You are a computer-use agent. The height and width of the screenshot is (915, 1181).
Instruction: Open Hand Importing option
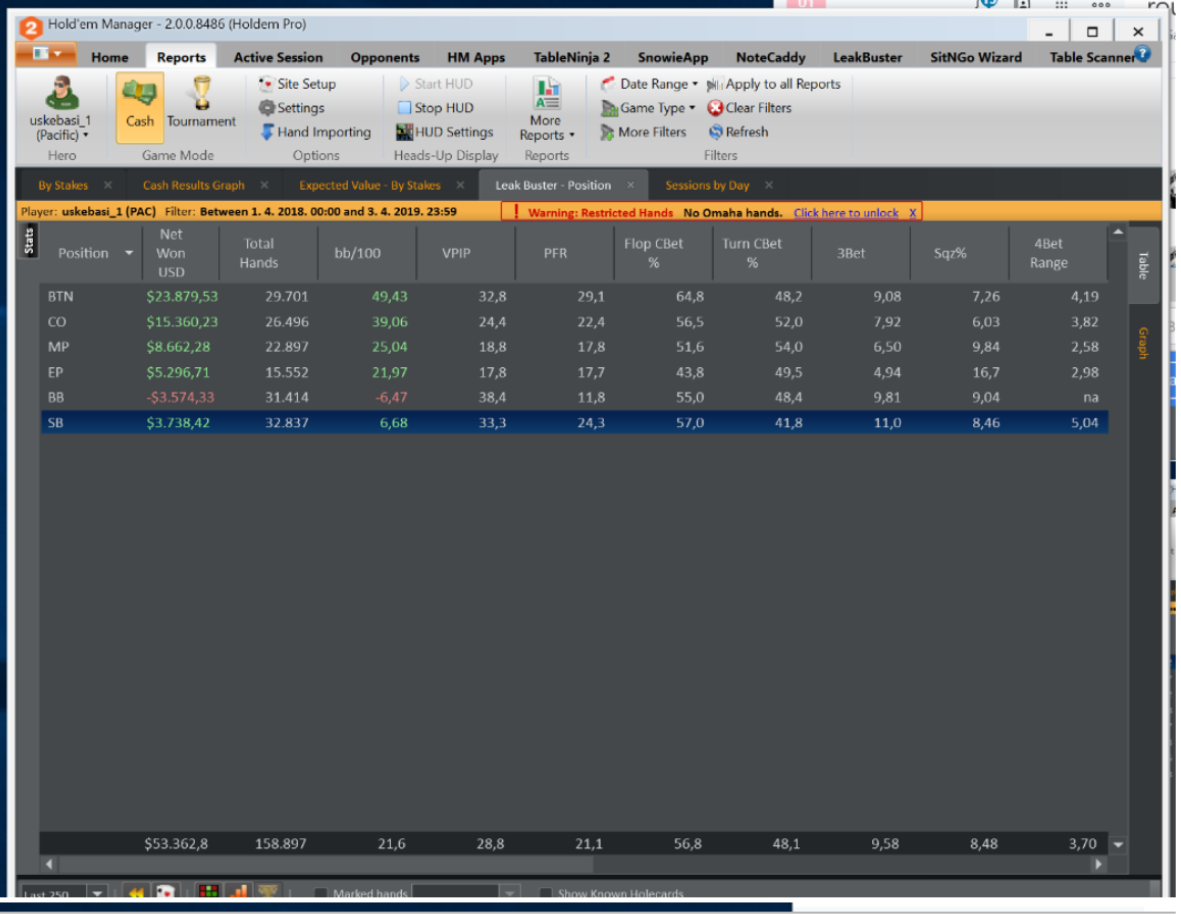point(316,132)
